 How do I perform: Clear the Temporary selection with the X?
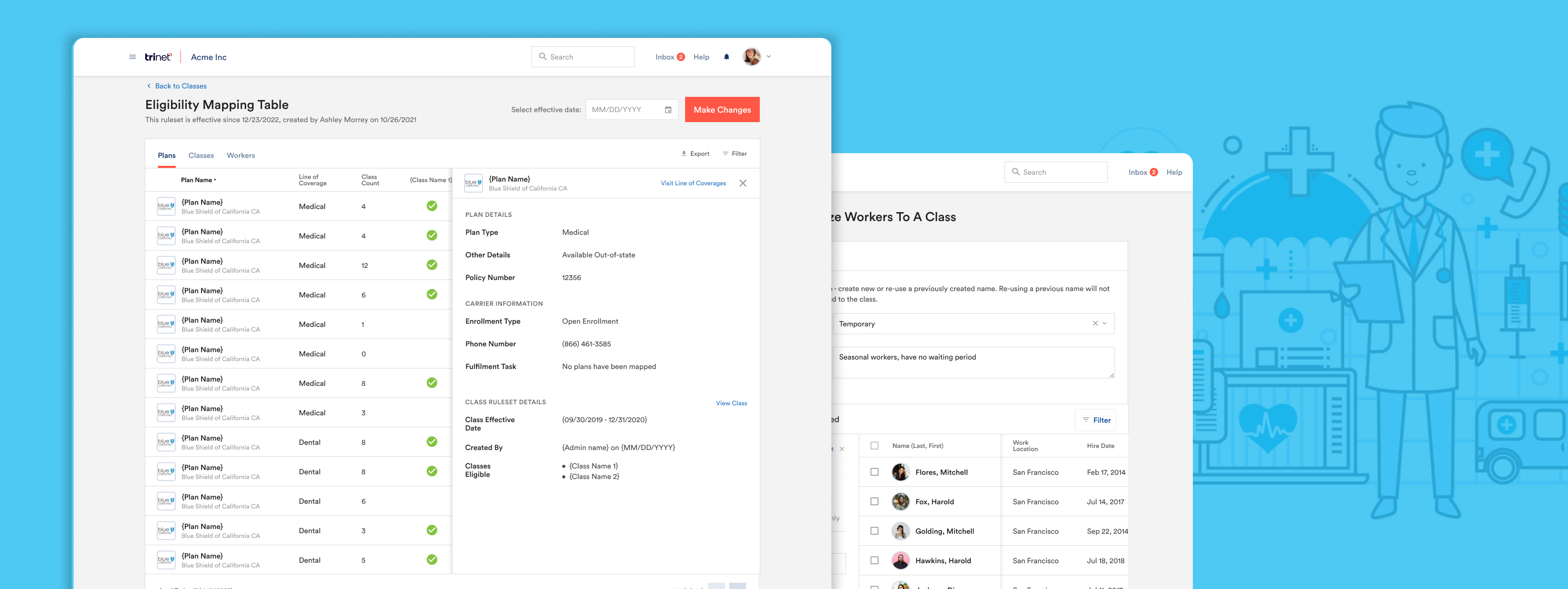1095,324
